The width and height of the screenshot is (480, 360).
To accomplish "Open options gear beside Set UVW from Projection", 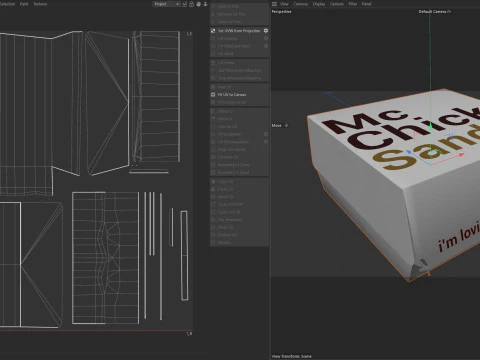I will click(x=266, y=31).
